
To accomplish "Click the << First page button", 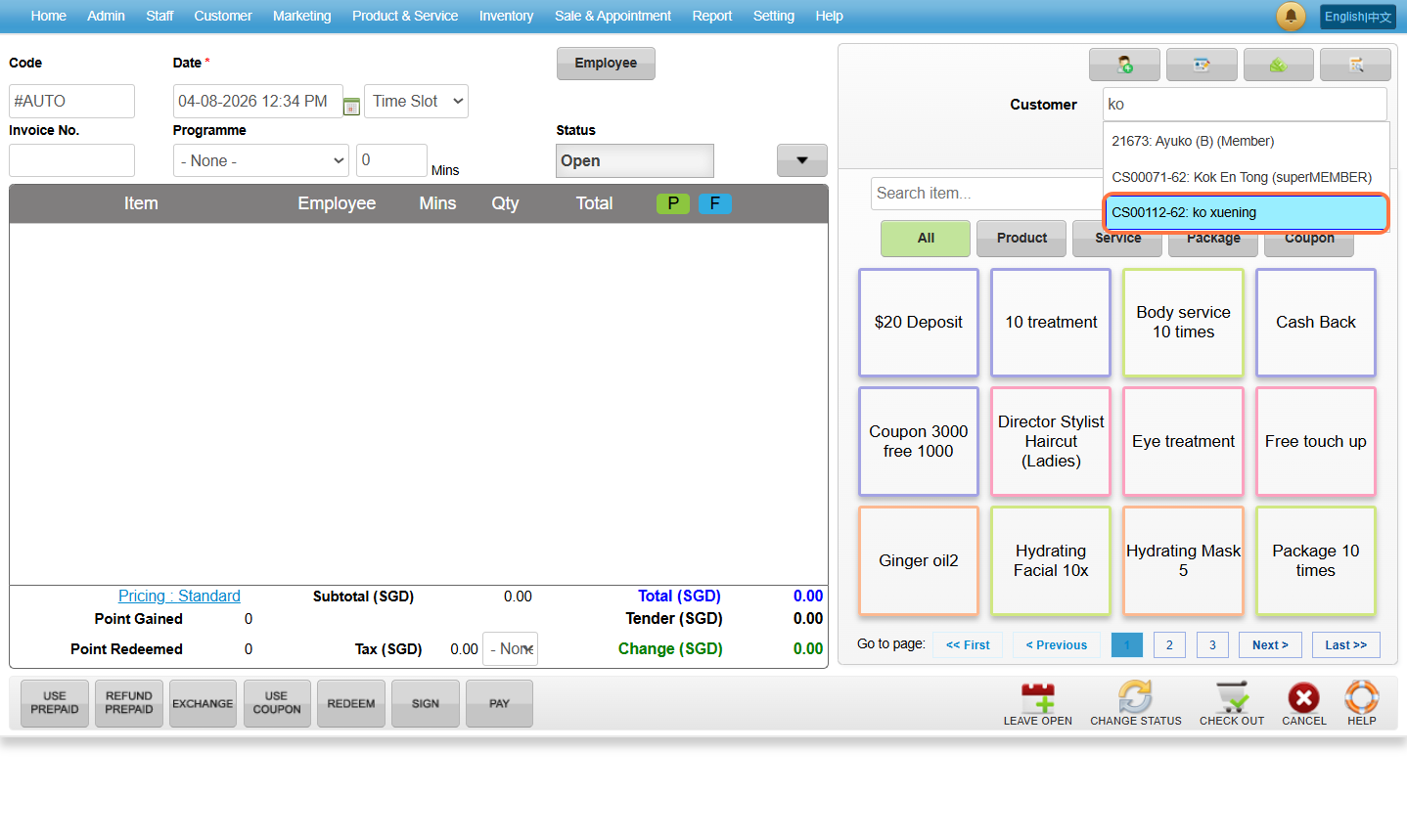I will pos(968,644).
